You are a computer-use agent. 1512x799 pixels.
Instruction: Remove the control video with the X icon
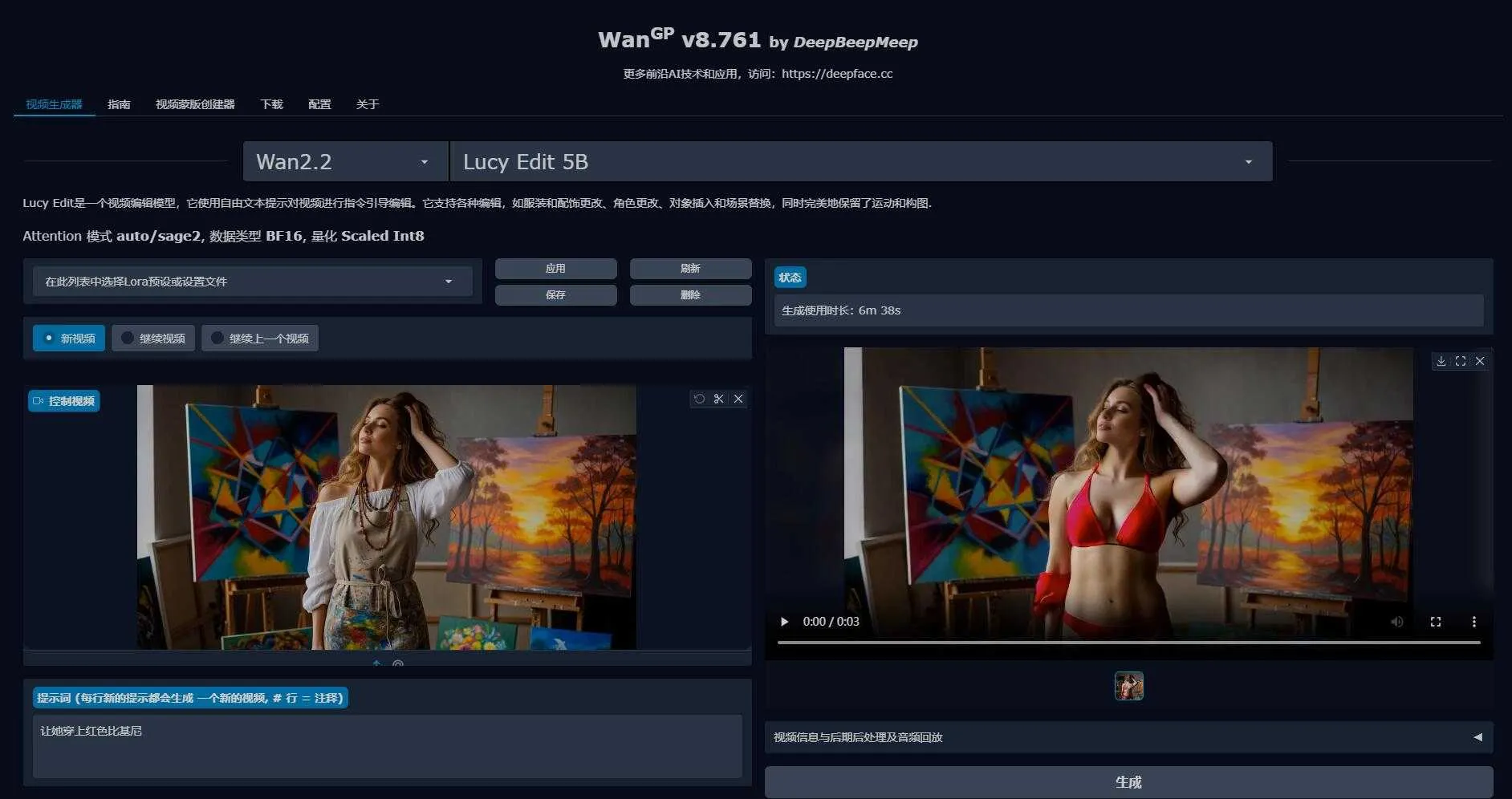738,399
